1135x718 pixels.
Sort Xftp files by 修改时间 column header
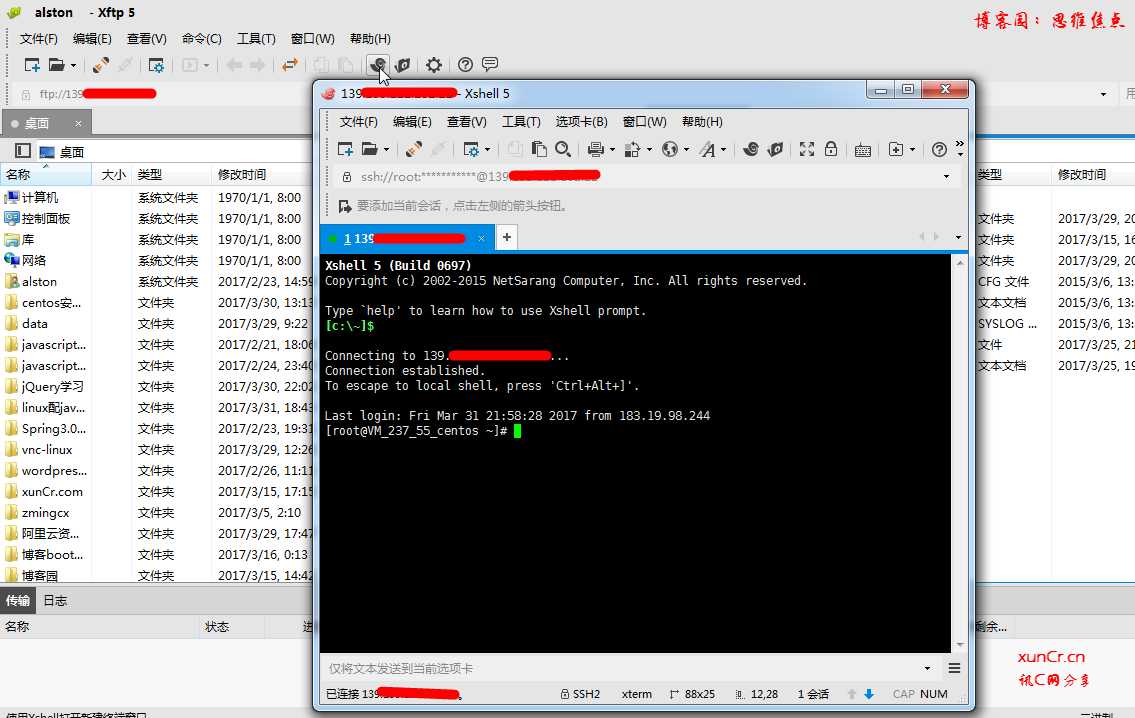pyautogui.click(x=263, y=174)
